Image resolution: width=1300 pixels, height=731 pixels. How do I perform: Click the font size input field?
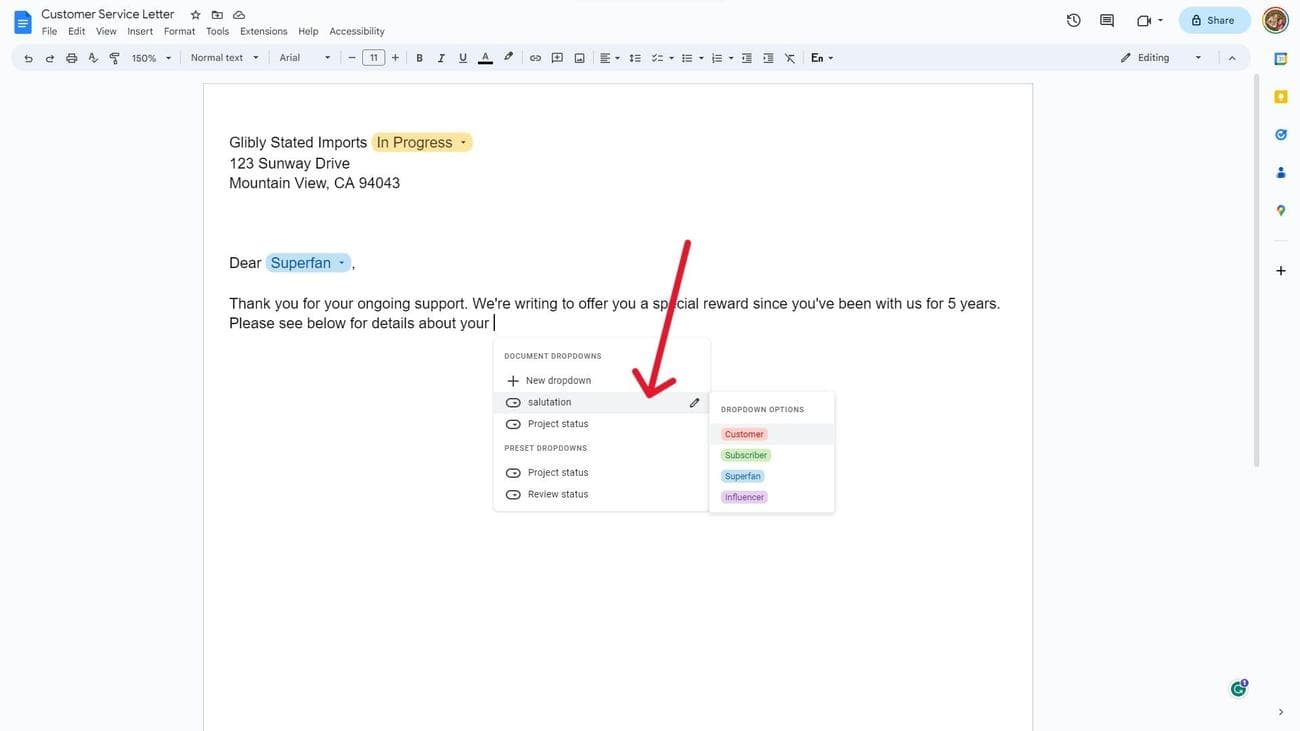tap(373, 58)
